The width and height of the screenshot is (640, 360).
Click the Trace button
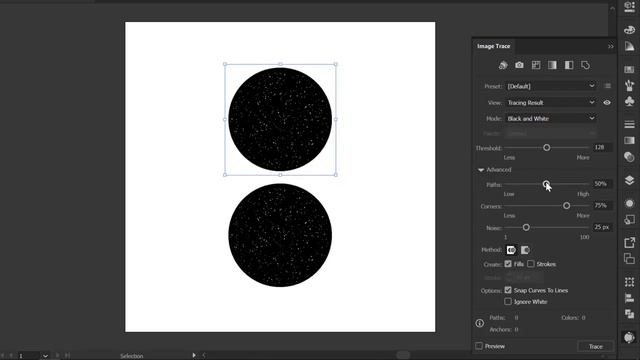[x=596, y=346]
